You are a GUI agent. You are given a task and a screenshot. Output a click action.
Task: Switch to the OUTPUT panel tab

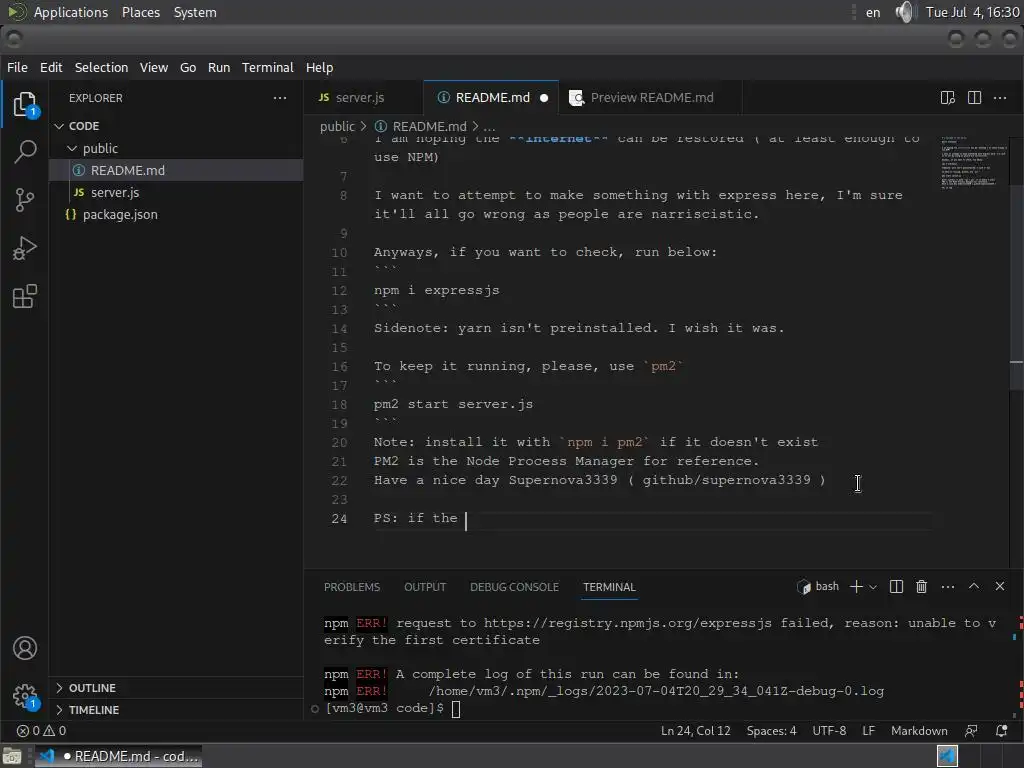coord(425,587)
